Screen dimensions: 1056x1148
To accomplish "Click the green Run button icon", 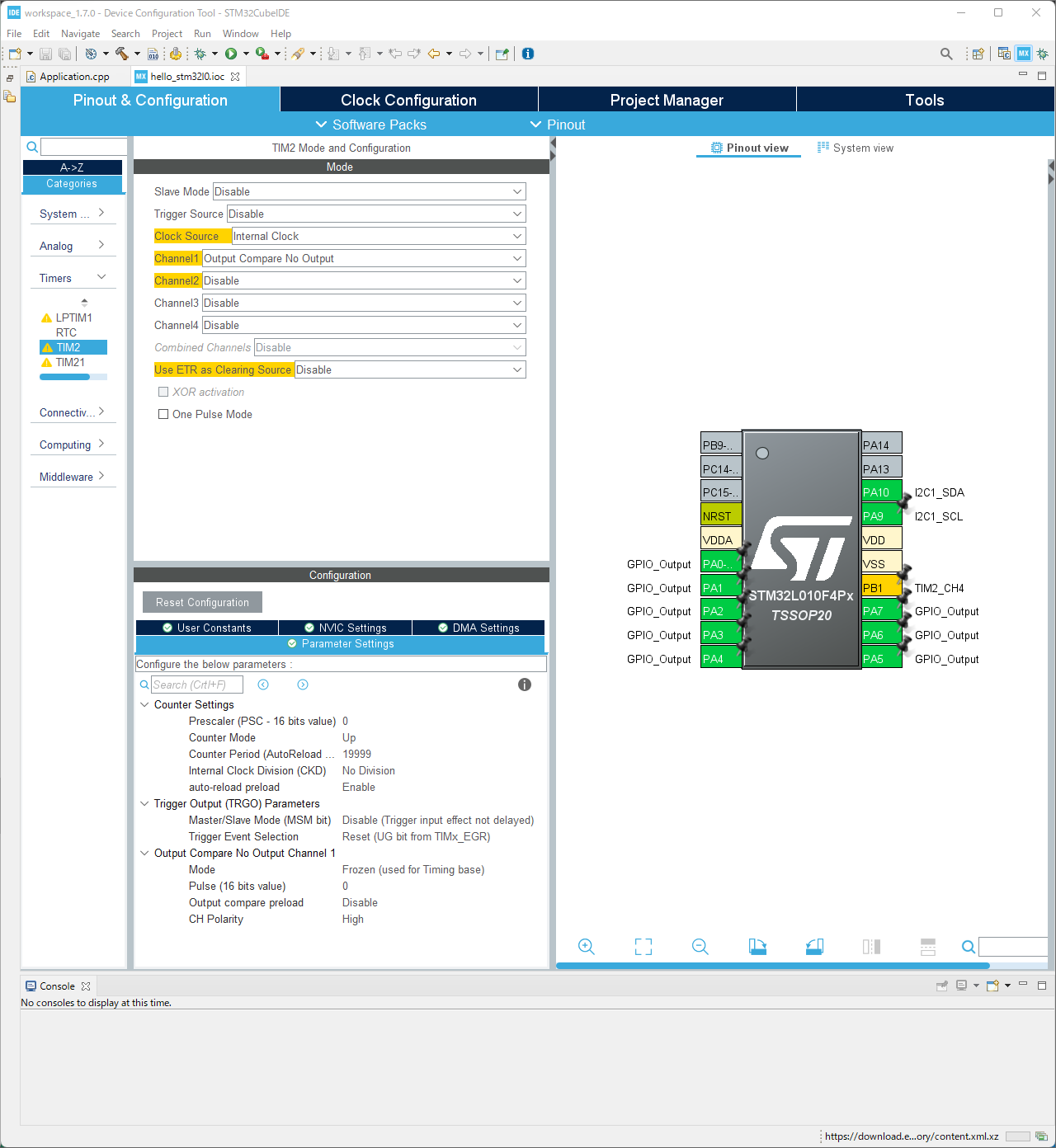I will point(231,54).
